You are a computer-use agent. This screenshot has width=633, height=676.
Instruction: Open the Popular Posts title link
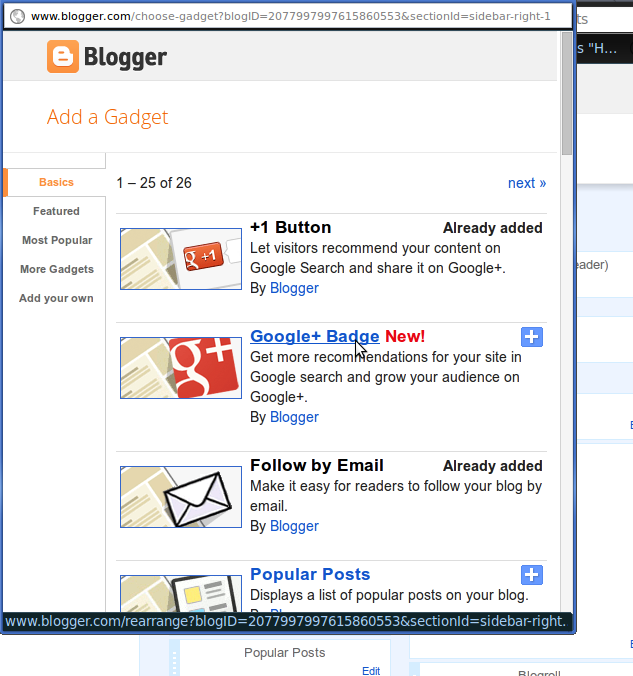[310, 574]
